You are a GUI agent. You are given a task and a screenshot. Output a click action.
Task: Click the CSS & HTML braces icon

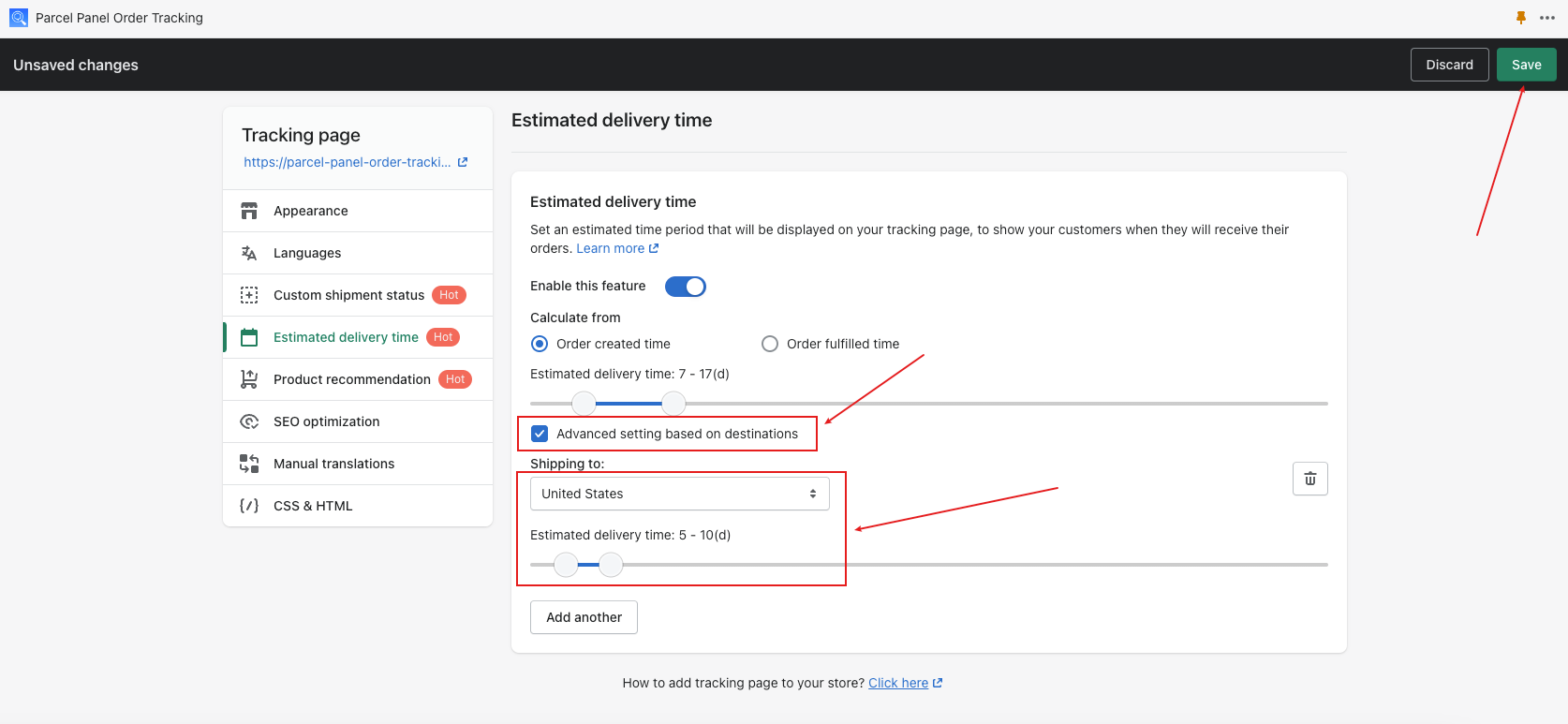(249, 506)
